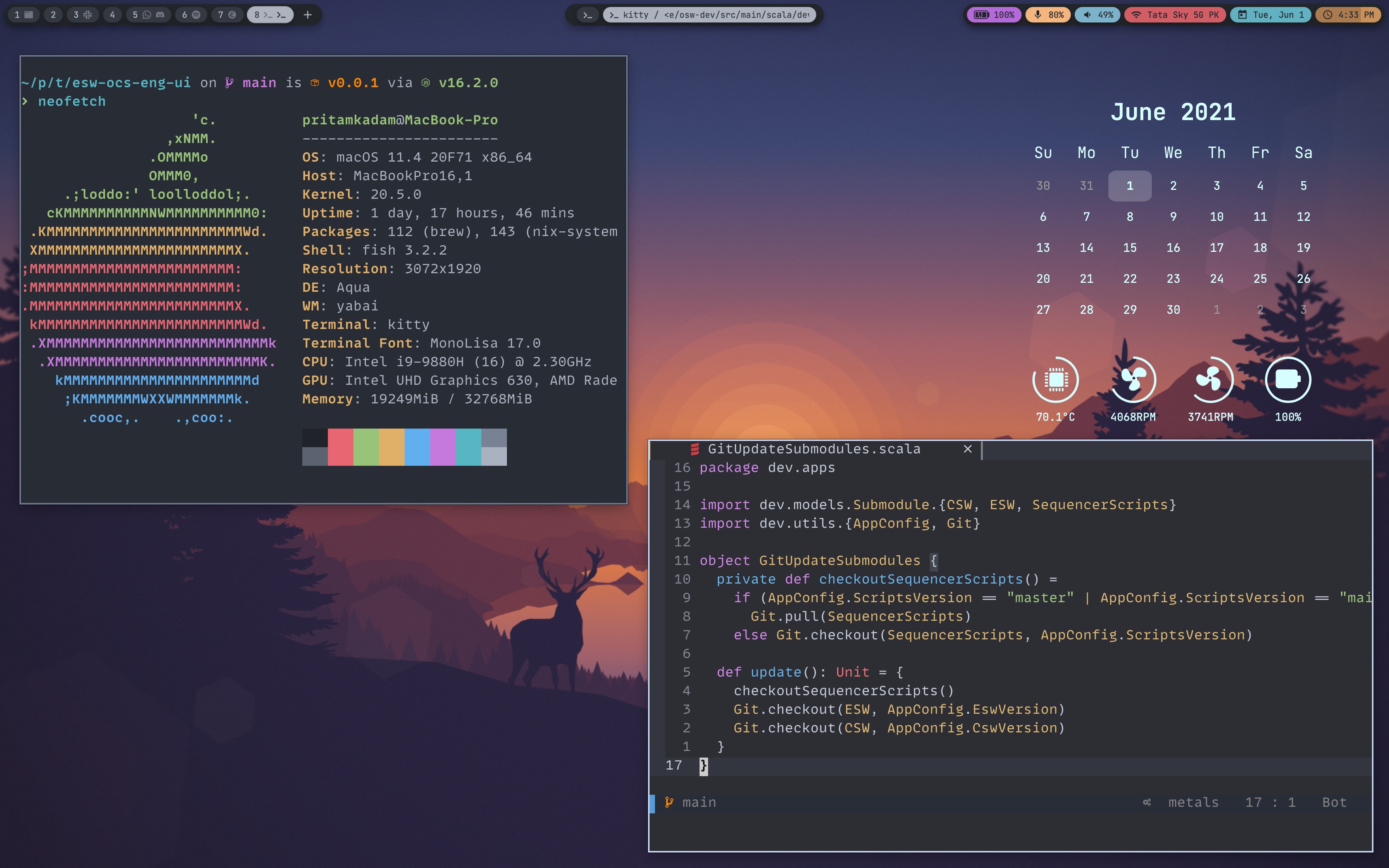
Task: Click the speaker volume 49% indicator
Action: point(1098,15)
